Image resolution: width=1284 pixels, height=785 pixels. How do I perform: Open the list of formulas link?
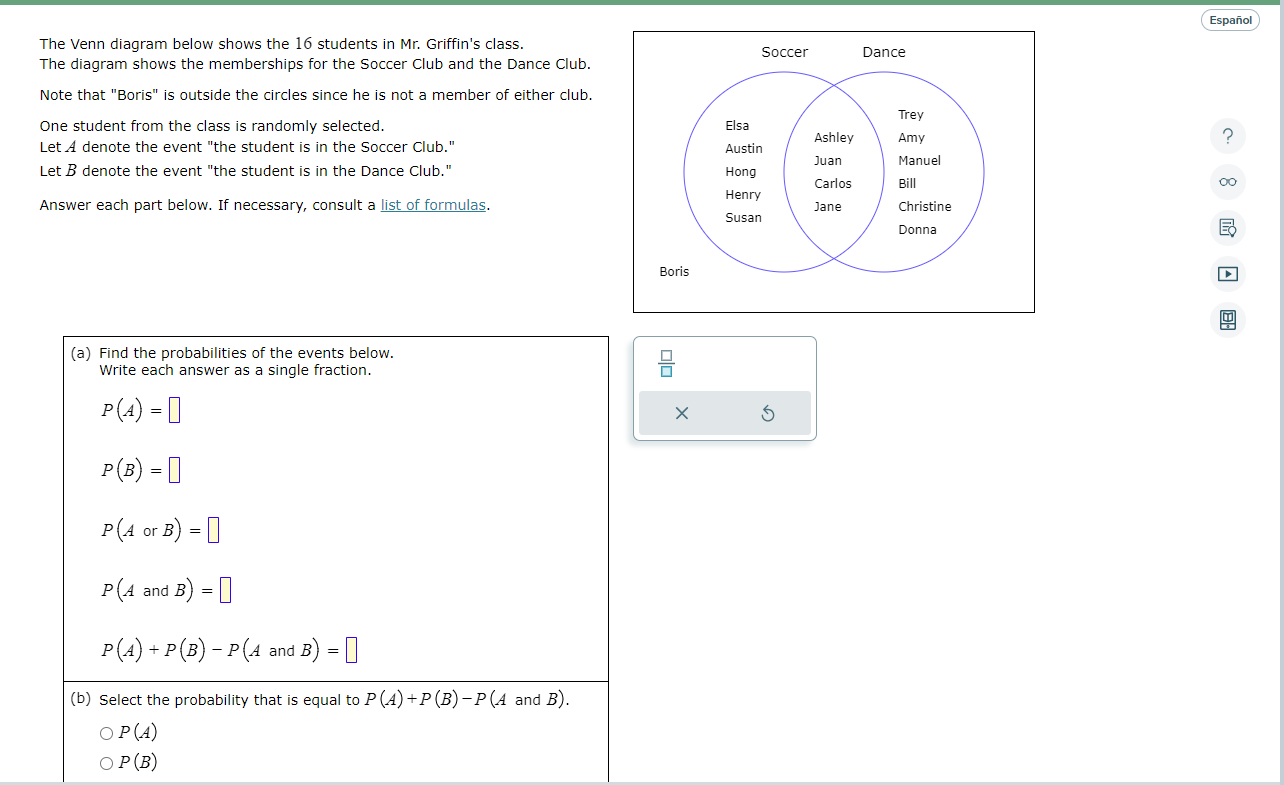coord(432,204)
